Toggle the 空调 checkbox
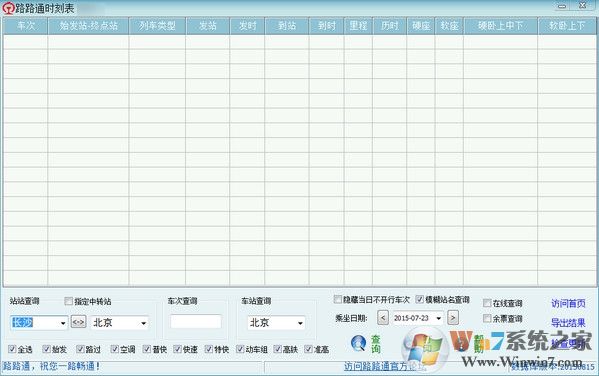599x376 pixels. 115,349
